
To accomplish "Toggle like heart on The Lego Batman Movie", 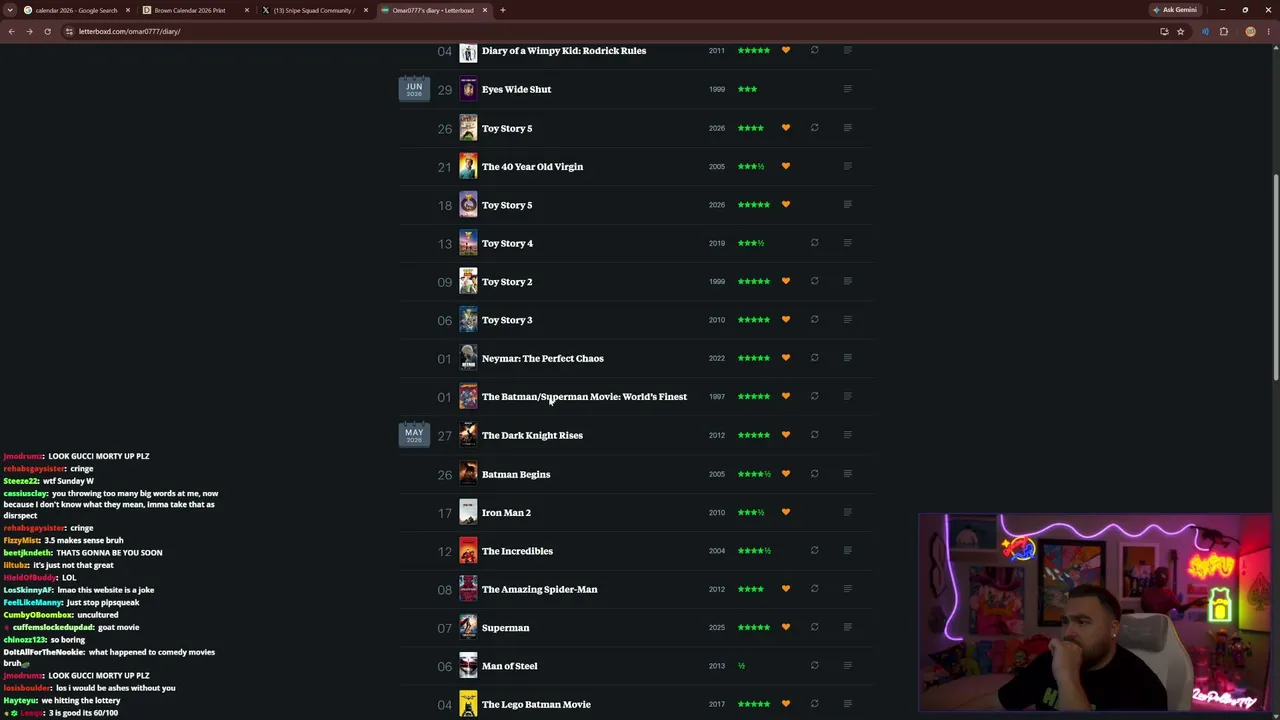I will [x=786, y=704].
